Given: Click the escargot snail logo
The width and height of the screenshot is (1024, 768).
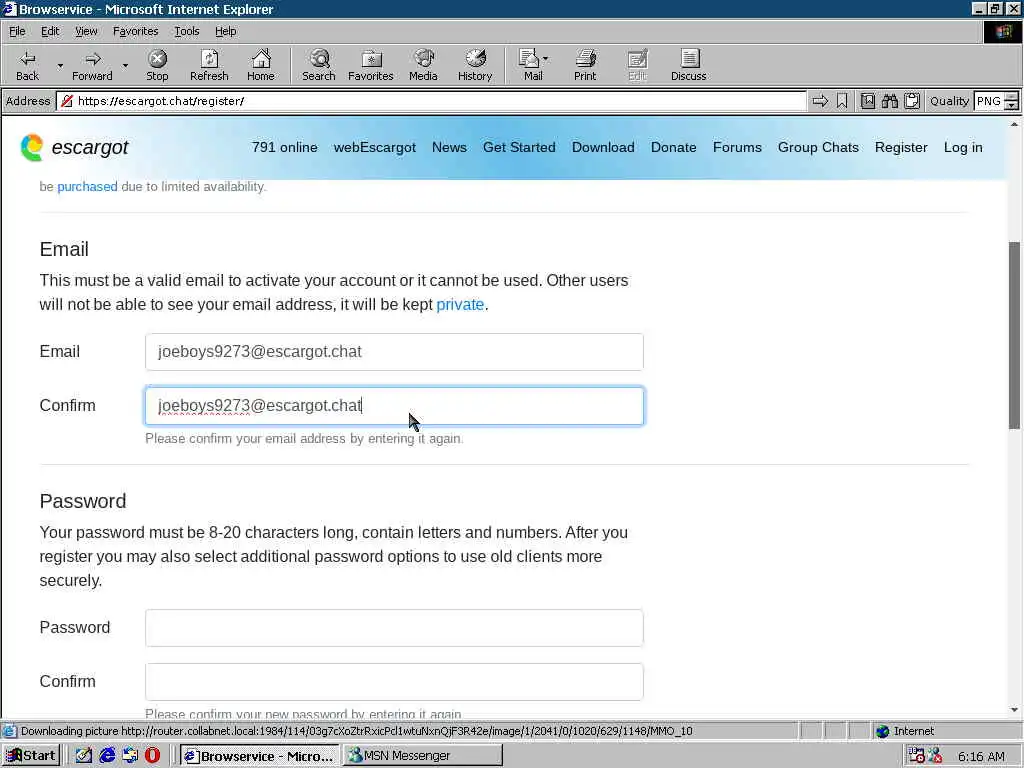Looking at the screenshot, I should (x=31, y=148).
